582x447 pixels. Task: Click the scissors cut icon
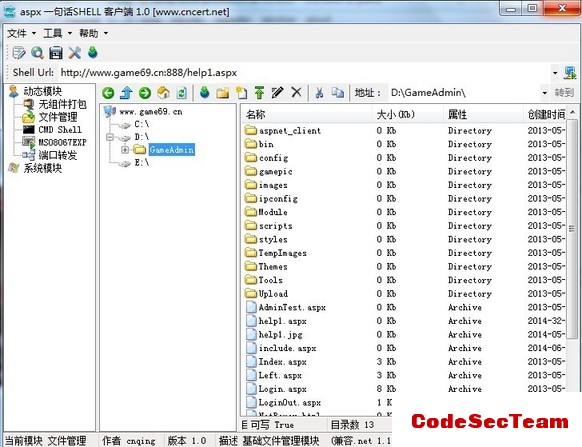tap(319, 92)
